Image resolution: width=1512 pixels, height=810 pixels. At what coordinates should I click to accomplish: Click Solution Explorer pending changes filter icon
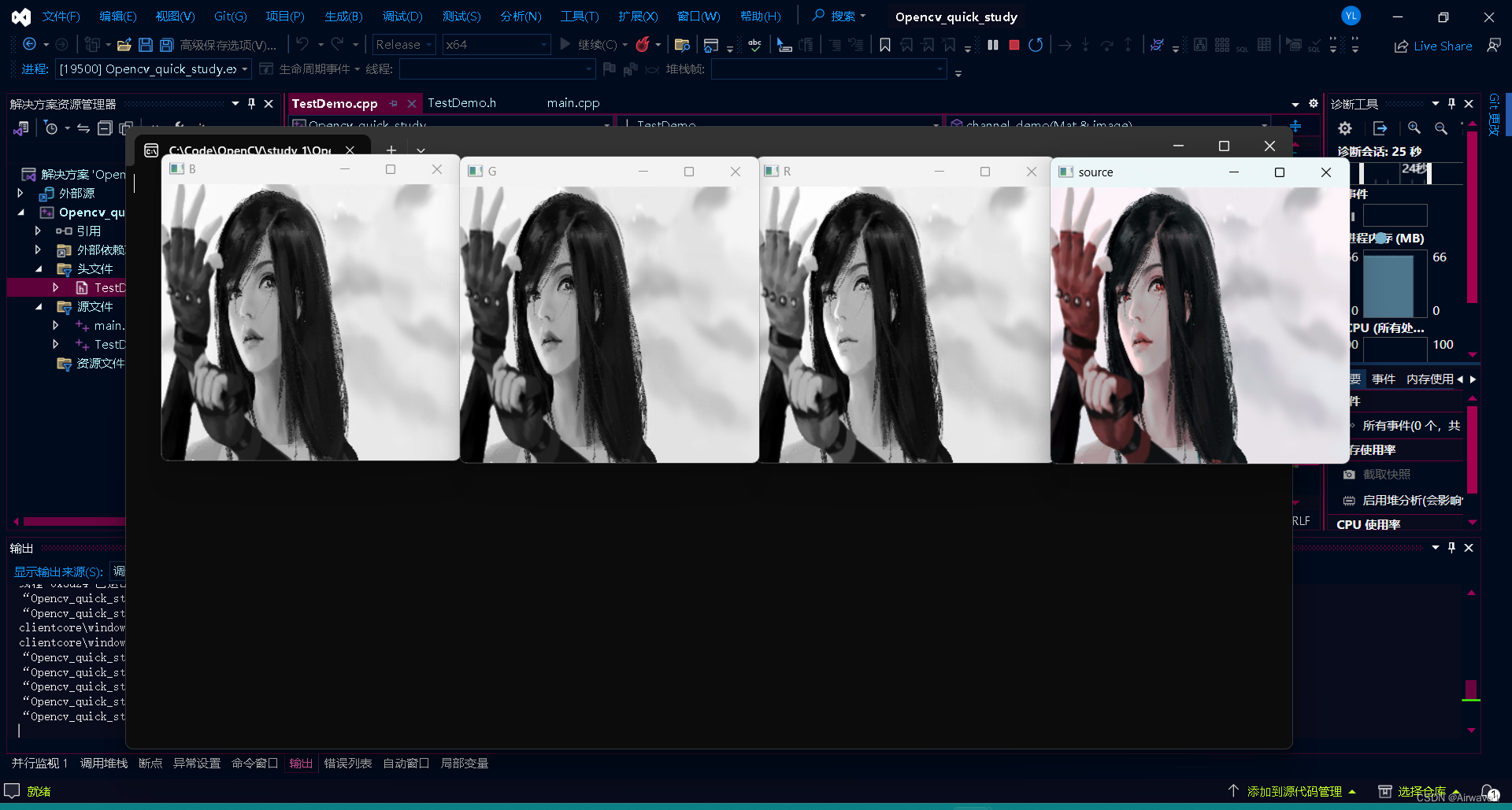[52, 128]
